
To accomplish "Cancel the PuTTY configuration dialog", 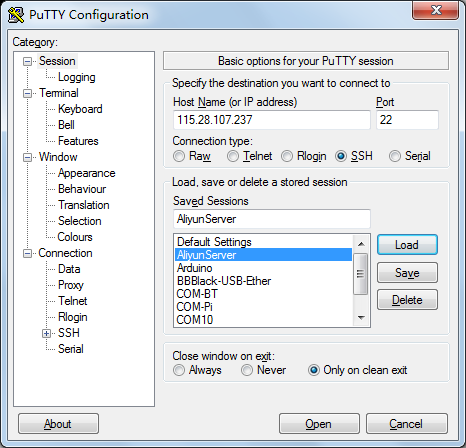I will (x=406, y=424).
